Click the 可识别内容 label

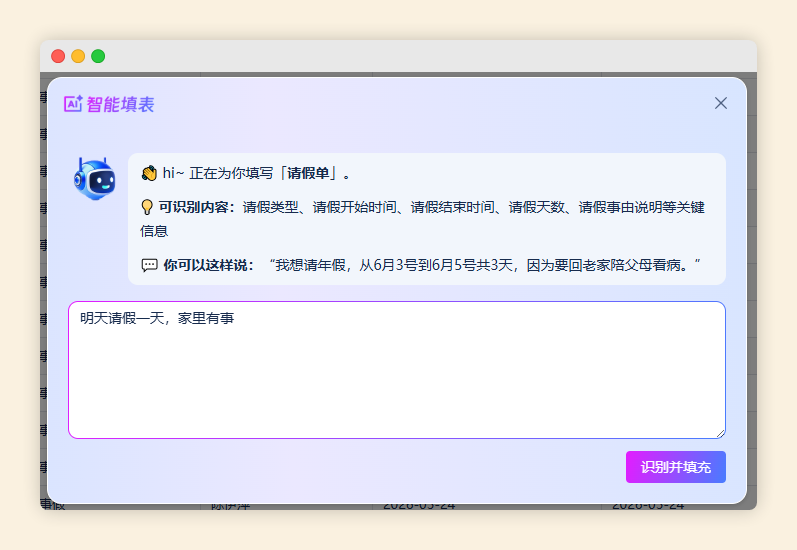pos(197,207)
